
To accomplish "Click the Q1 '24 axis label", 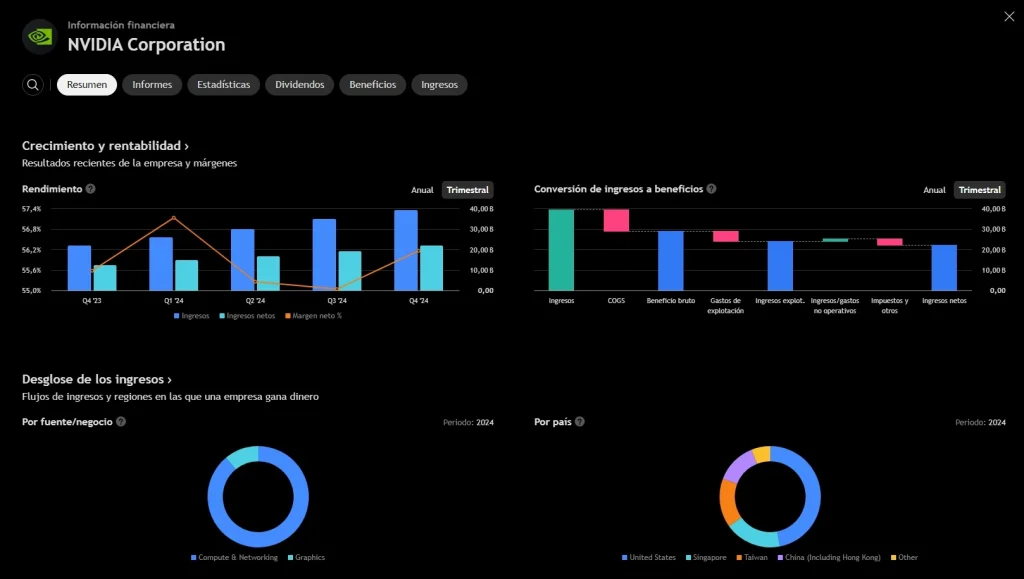I will [x=174, y=301].
